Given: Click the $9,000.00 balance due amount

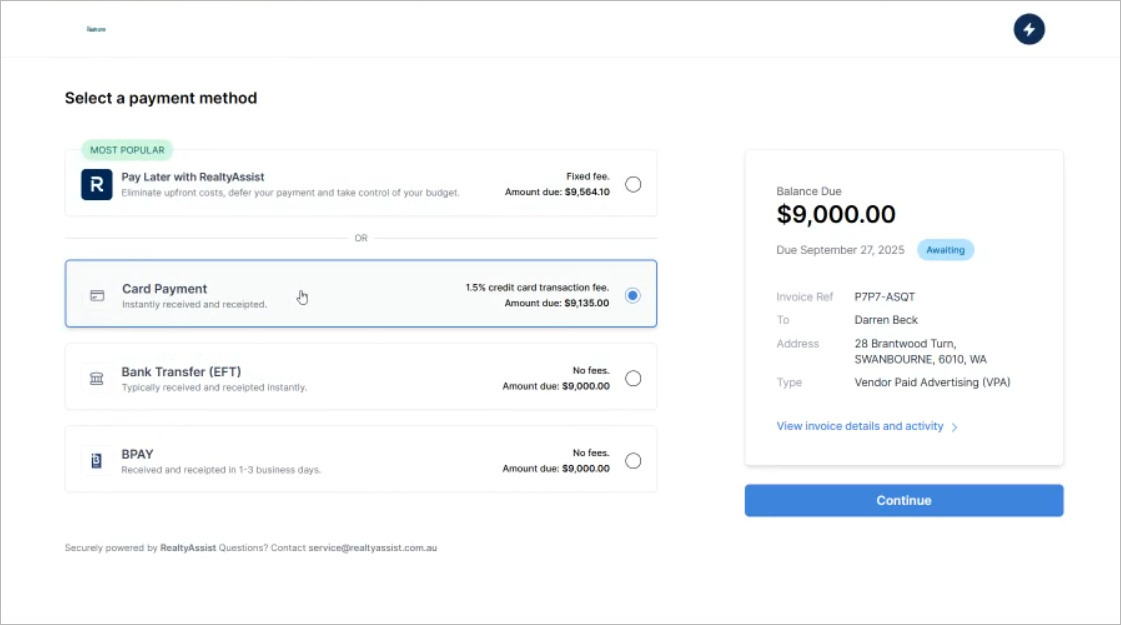Looking at the screenshot, I should (x=836, y=215).
